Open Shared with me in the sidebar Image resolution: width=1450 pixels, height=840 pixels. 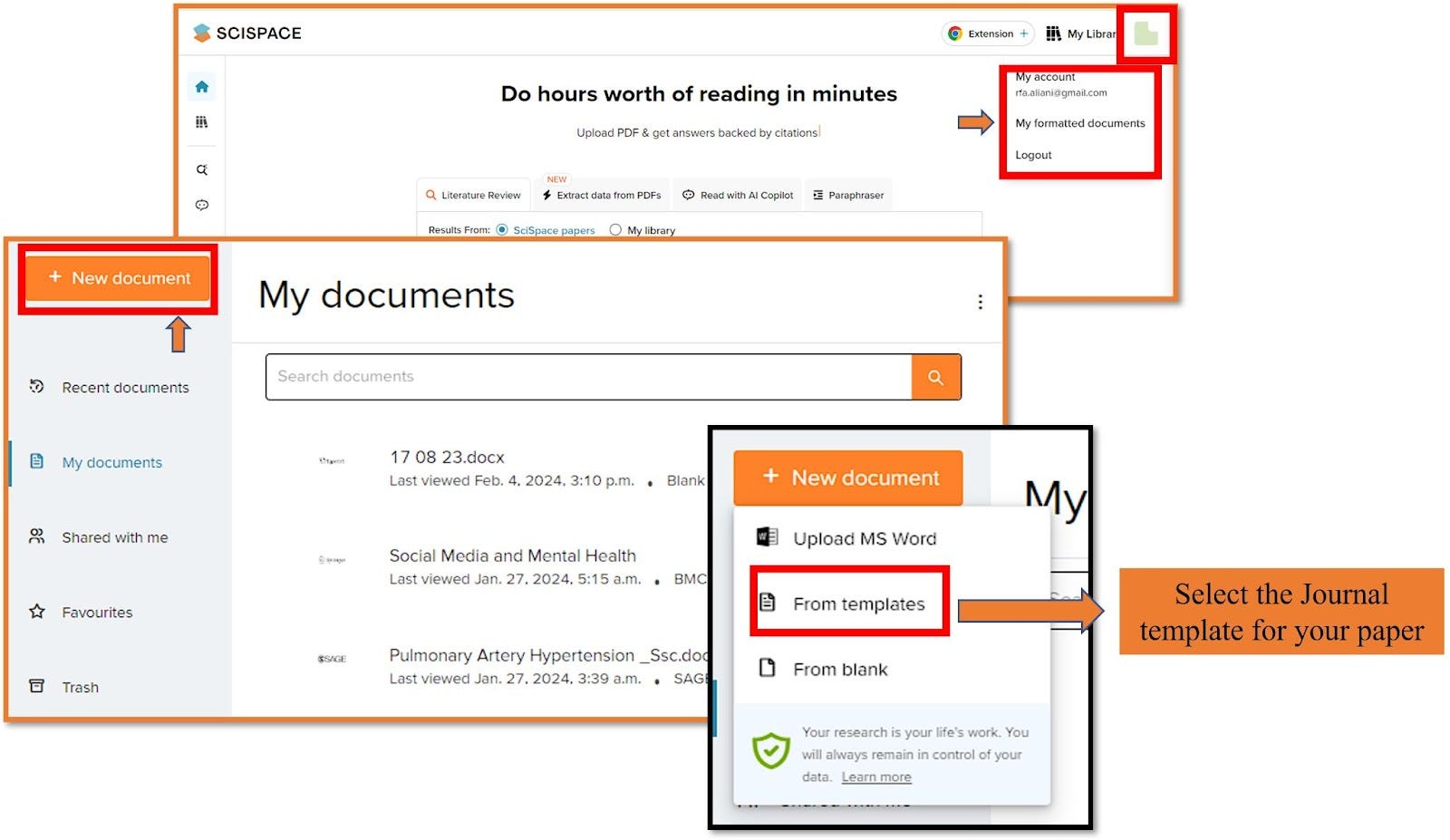(114, 538)
